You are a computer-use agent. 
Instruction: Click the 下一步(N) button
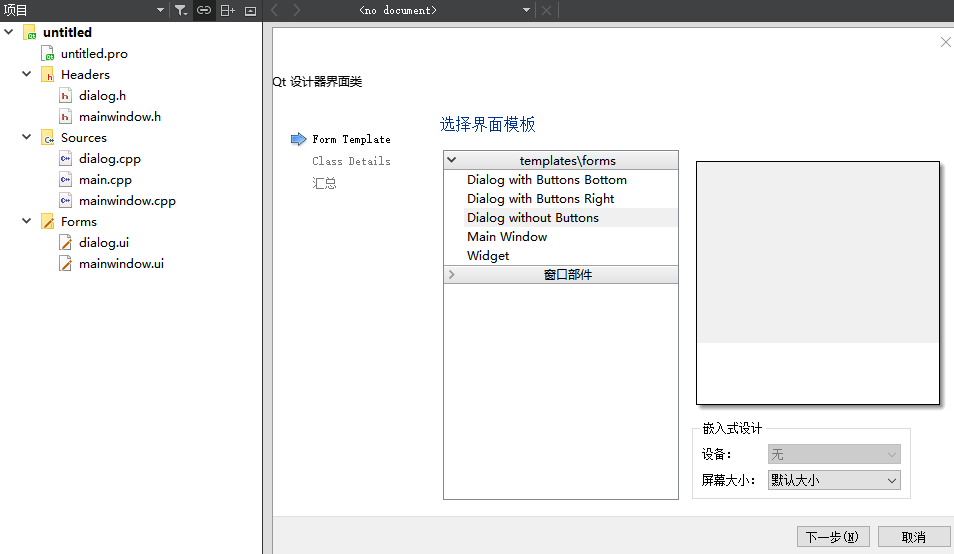(832, 537)
